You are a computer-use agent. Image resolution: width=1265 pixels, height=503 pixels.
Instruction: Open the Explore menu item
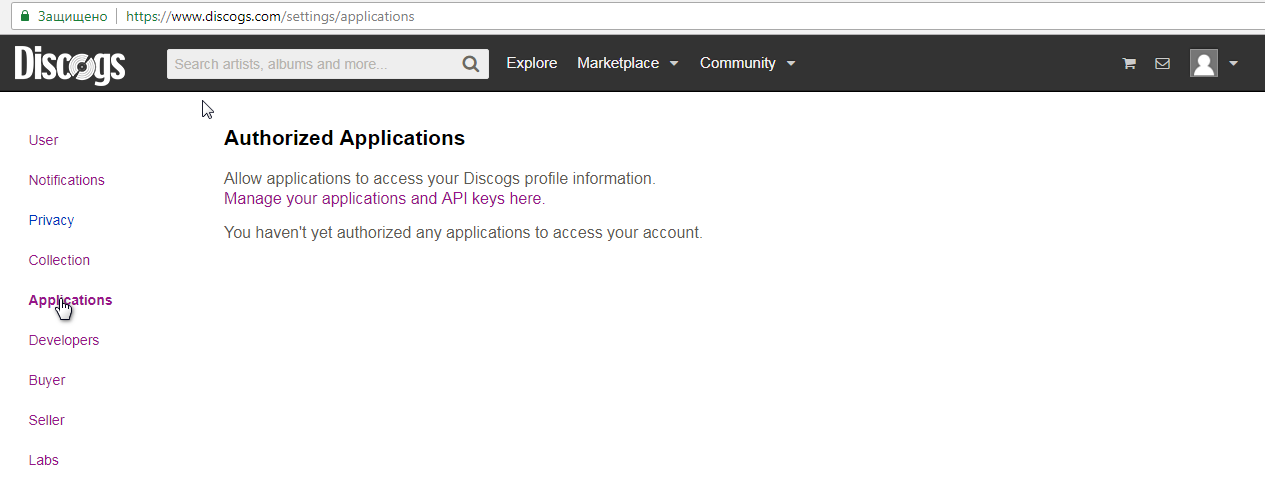click(531, 63)
